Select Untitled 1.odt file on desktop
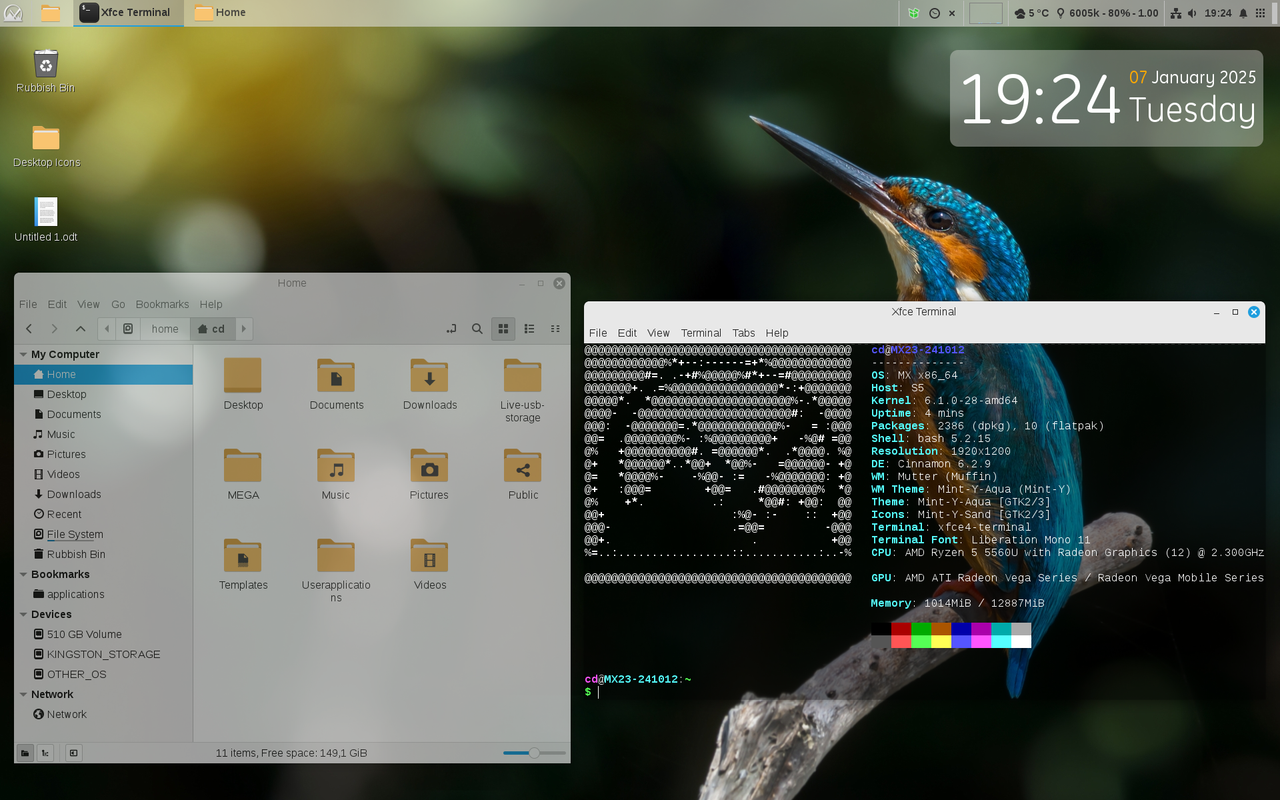The width and height of the screenshot is (1280, 800). (x=46, y=220)
